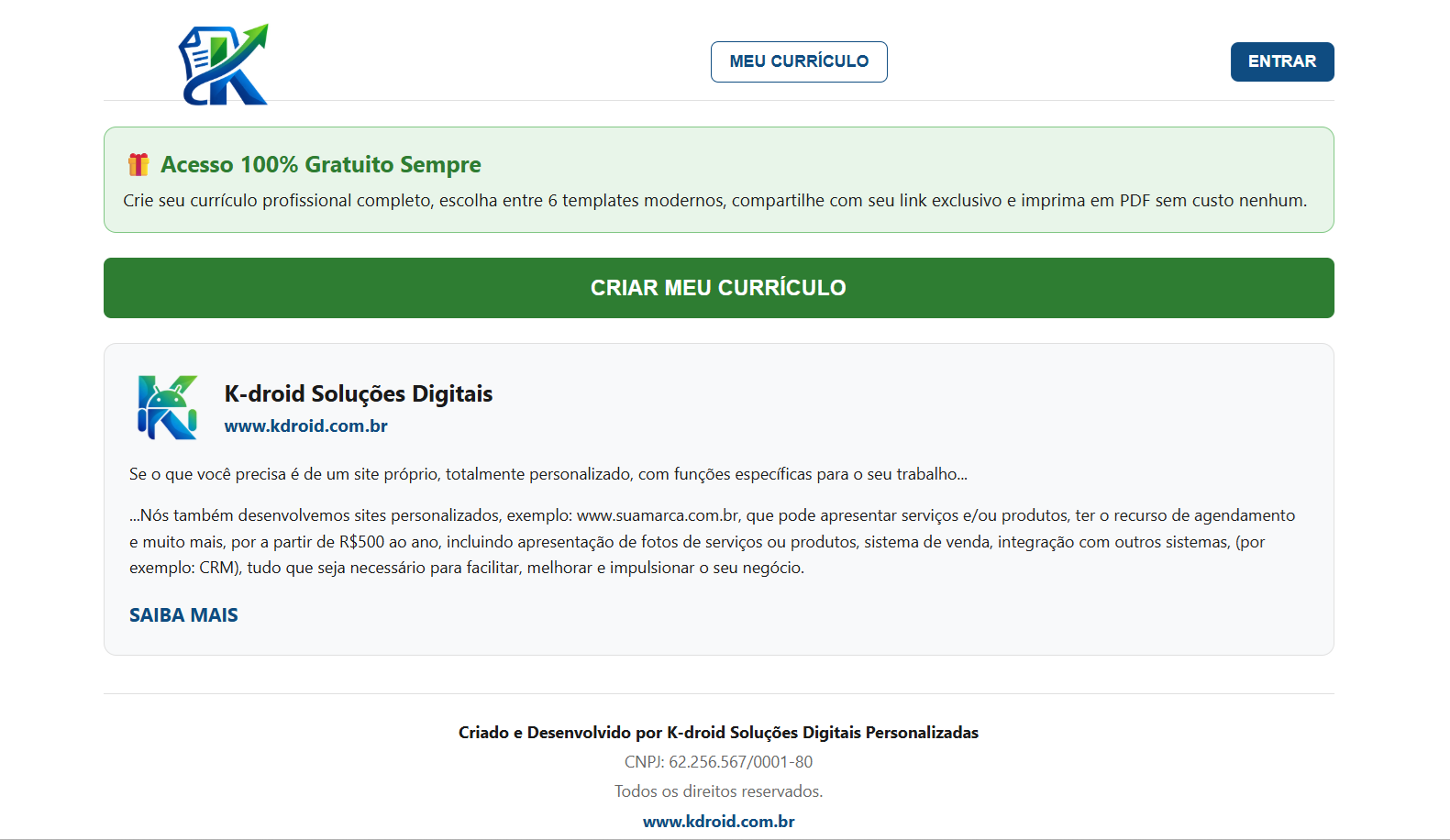1450x840 pixels.
Task: Click the ENTRAR login button
Action: point(1282,61)
